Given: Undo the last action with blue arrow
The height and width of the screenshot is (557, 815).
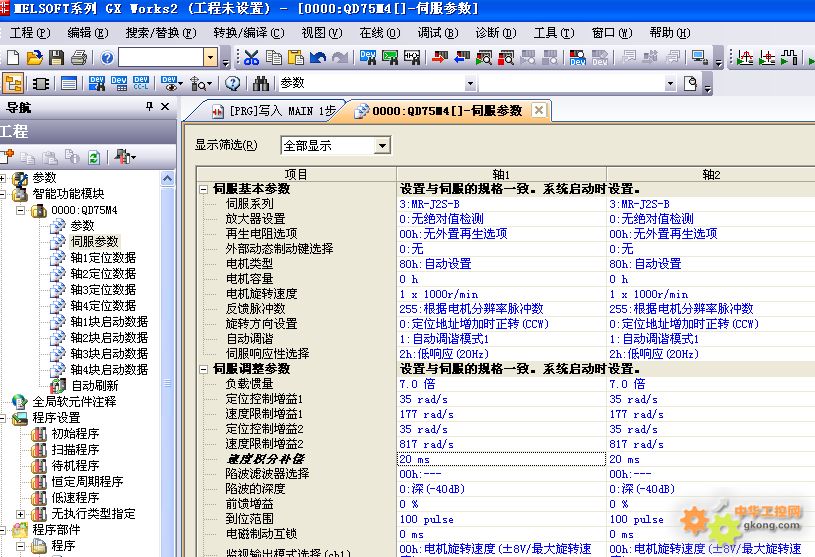Looking at the screenshot, I should pos(318,57).
